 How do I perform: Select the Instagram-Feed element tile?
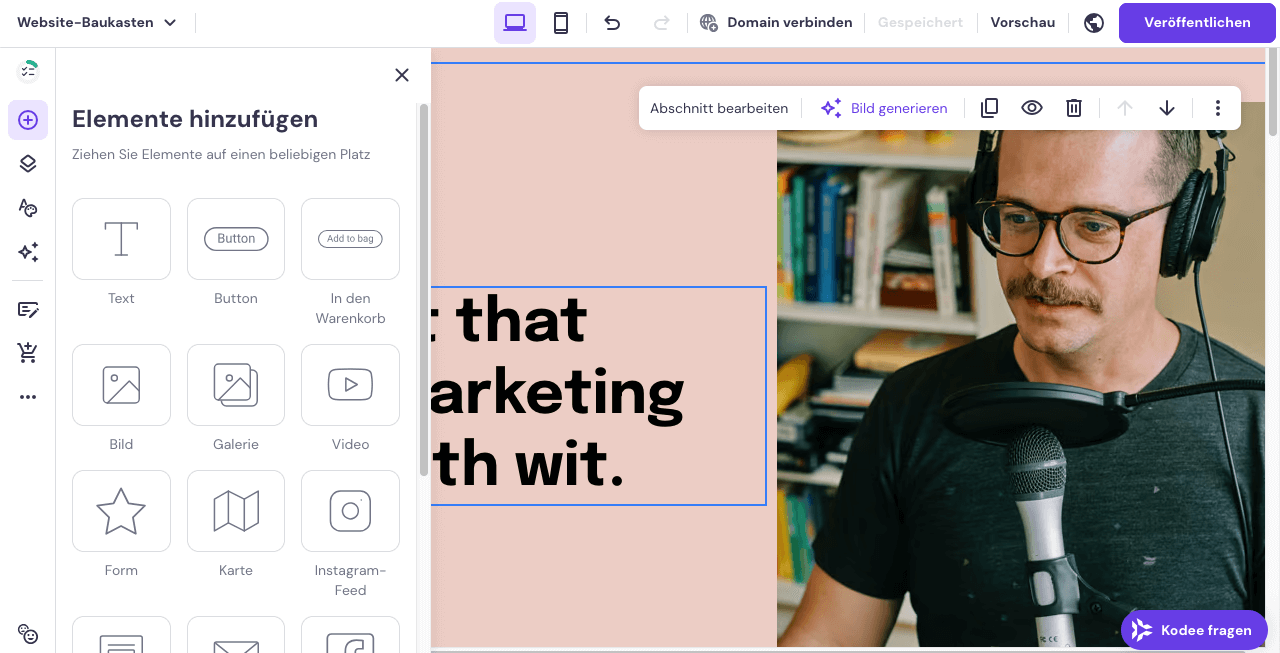point(350,511)
